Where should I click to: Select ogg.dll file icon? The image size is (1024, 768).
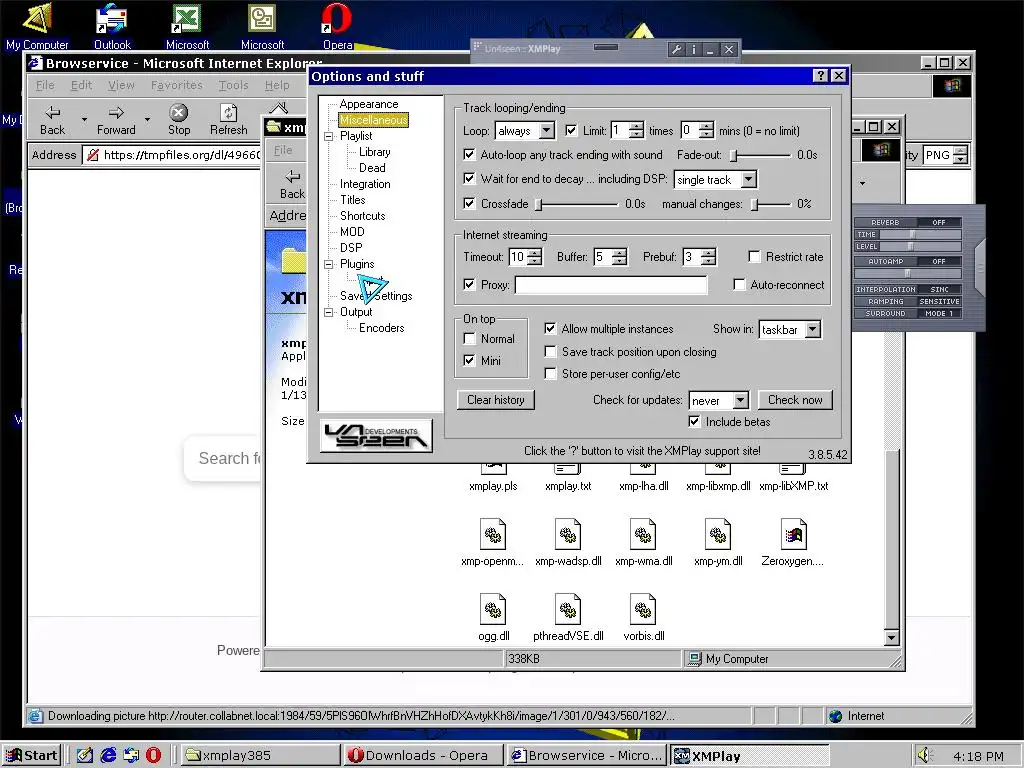[x=492, y=609]
